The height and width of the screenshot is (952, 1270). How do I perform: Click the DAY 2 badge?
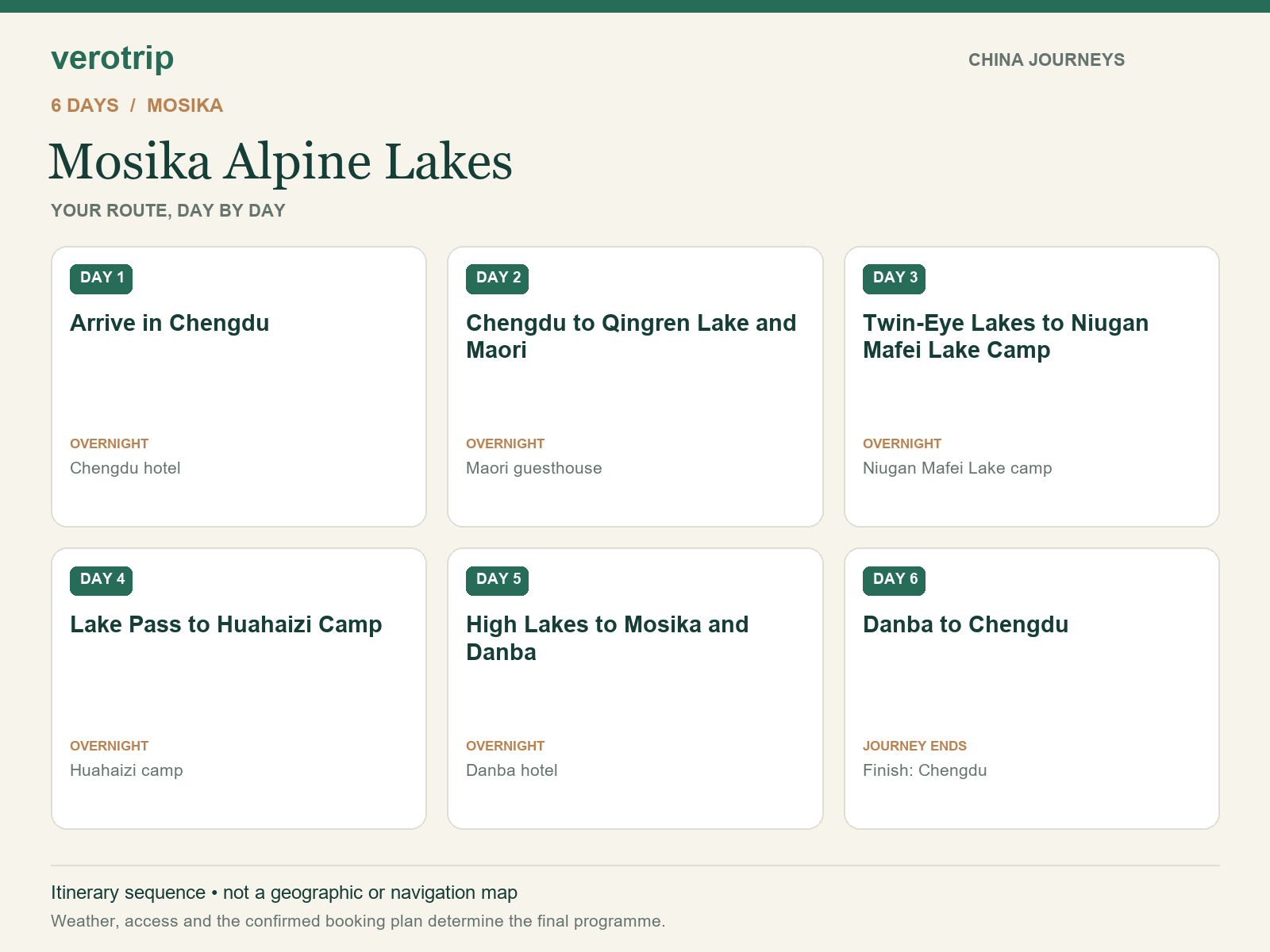tap(498, 278)
